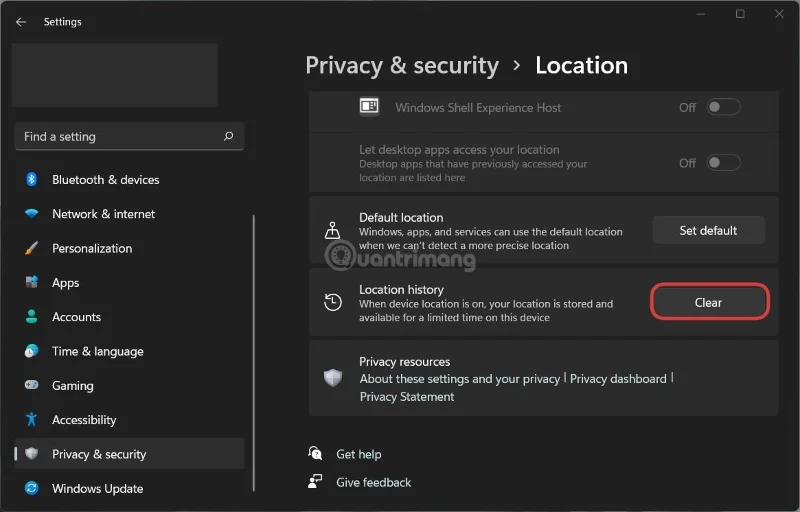
Task: Open Bluetooth & devices settings
Action: tap(130, 180)
